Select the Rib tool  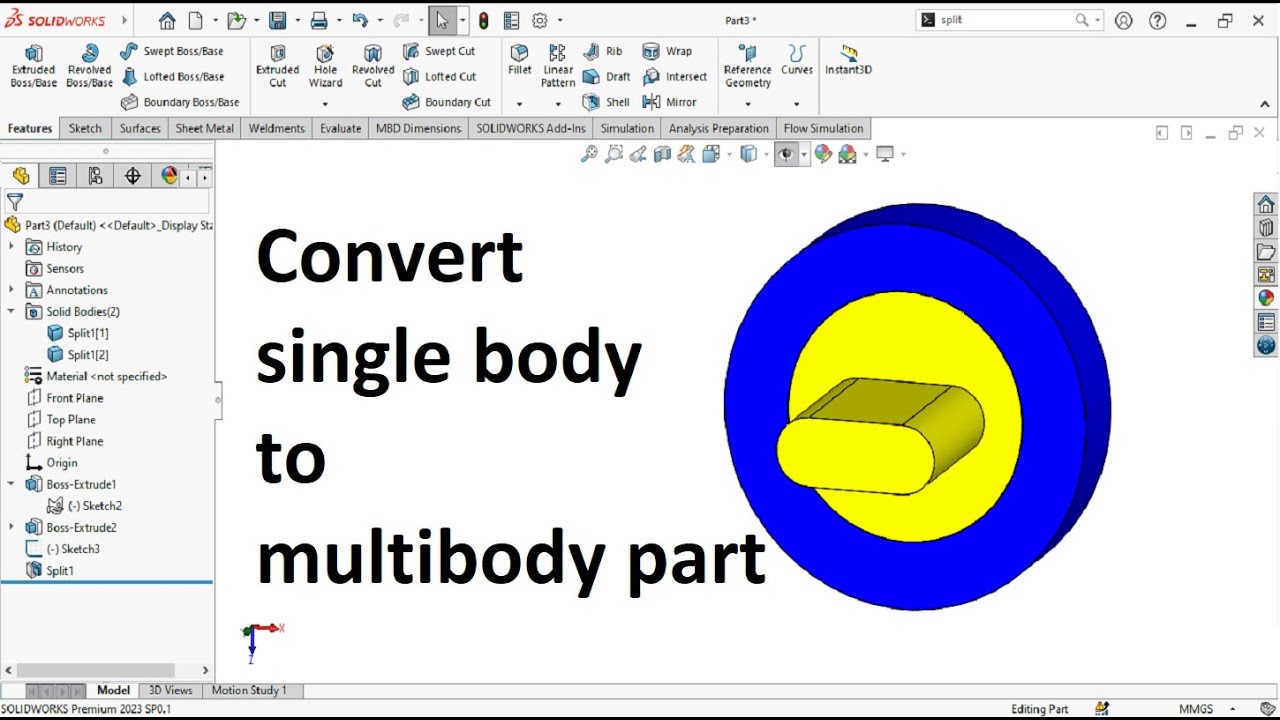(603, 51)
